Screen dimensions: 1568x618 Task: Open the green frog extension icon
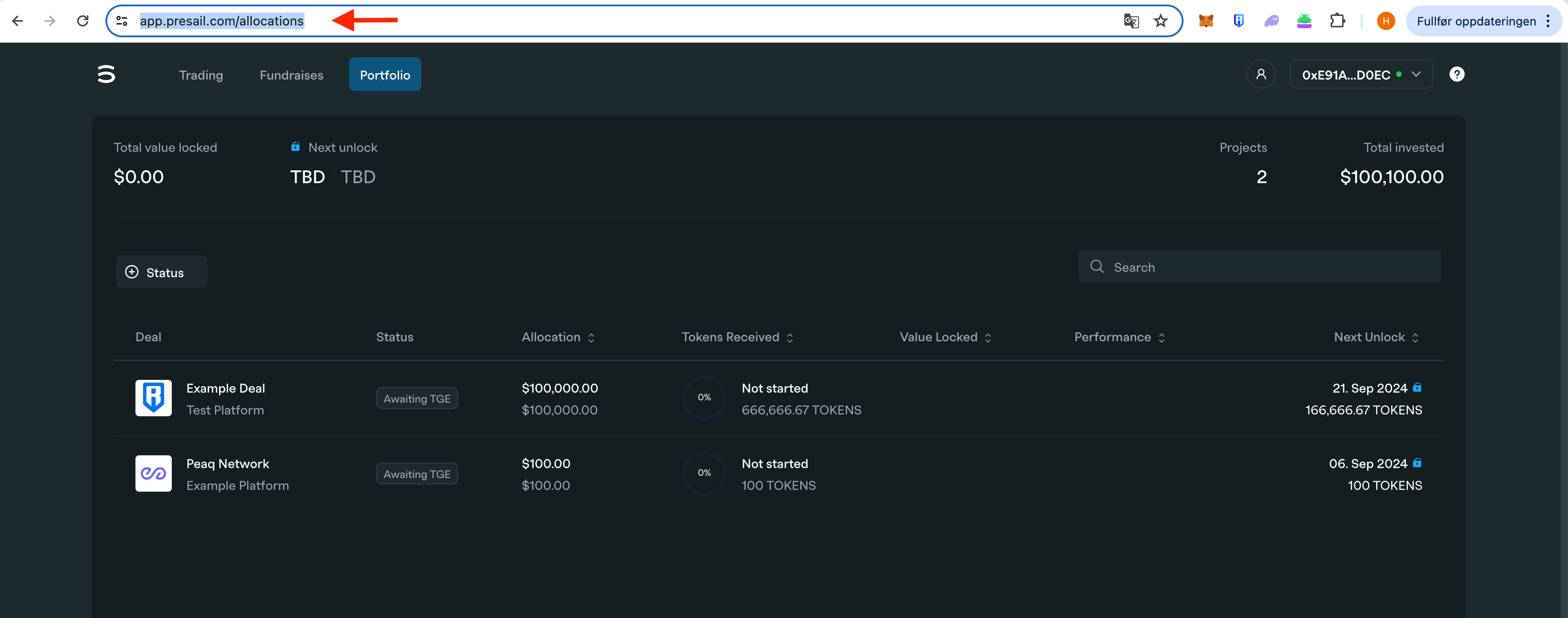1304,21
